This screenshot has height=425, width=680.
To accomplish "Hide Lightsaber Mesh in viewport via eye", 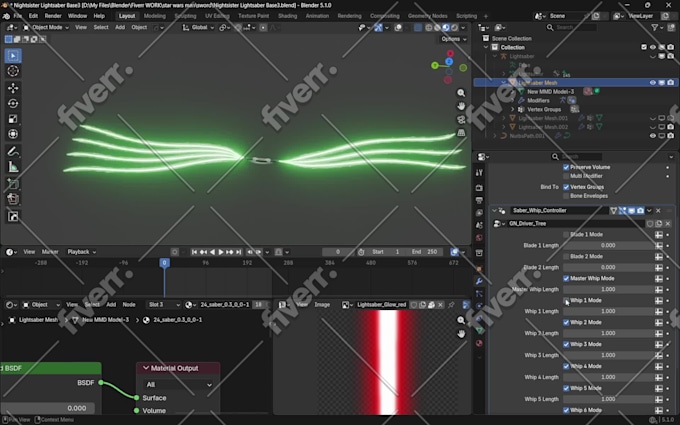I will 653,82.
